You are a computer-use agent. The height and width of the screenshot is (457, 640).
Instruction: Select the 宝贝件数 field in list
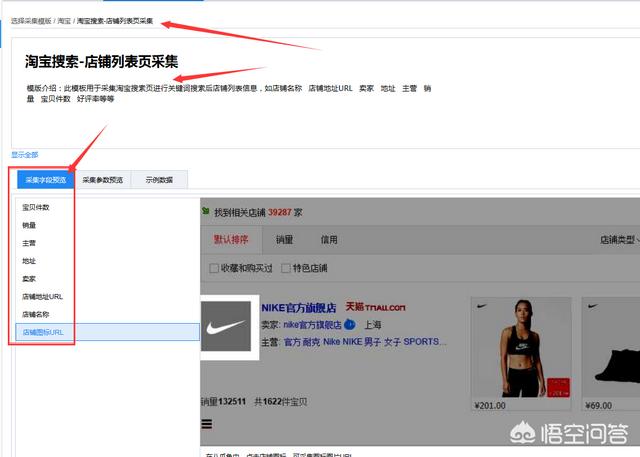[36, 207]
